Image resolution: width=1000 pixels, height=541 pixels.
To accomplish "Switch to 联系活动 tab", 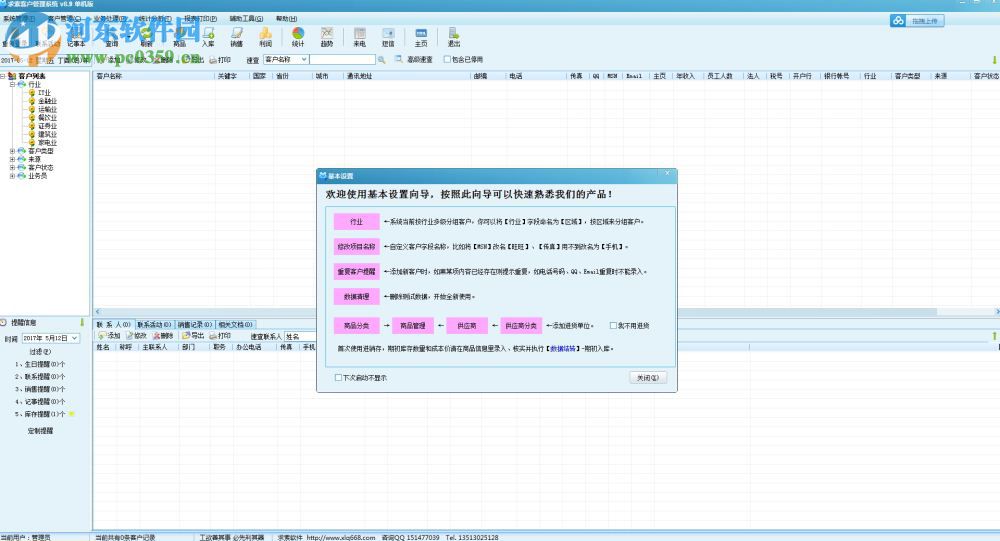I will pyautogui.click(x=154, y=325).
